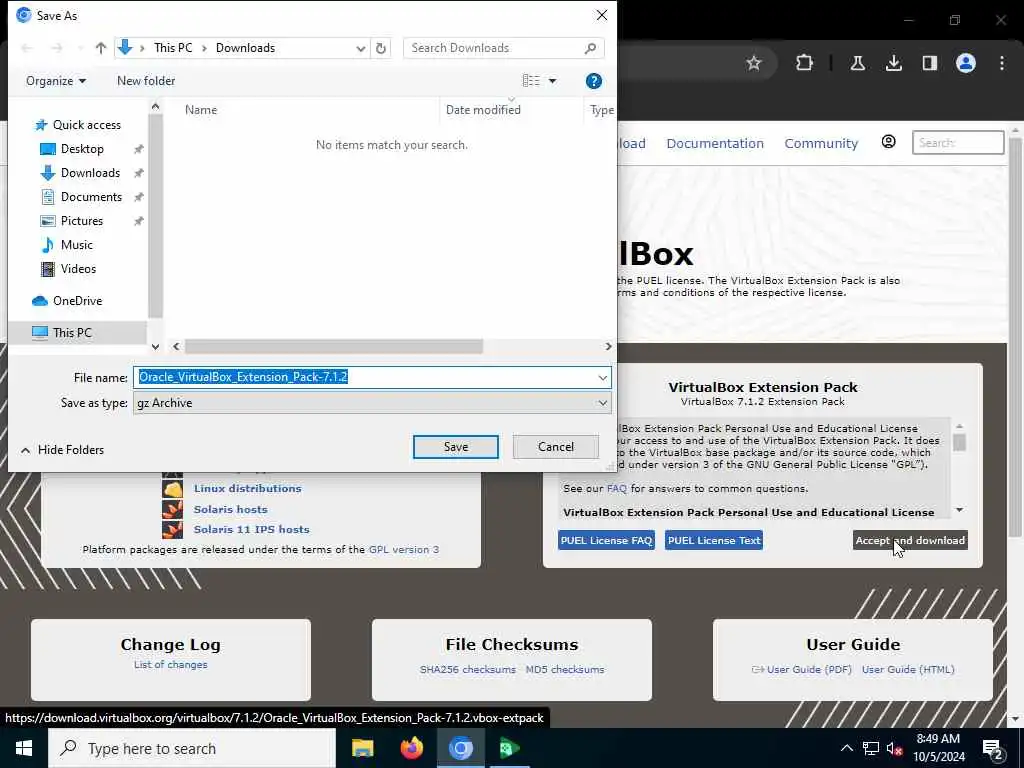Expand the view options dropdown arrow
The image size is (1024, 768).
click(x=552, y=81)
